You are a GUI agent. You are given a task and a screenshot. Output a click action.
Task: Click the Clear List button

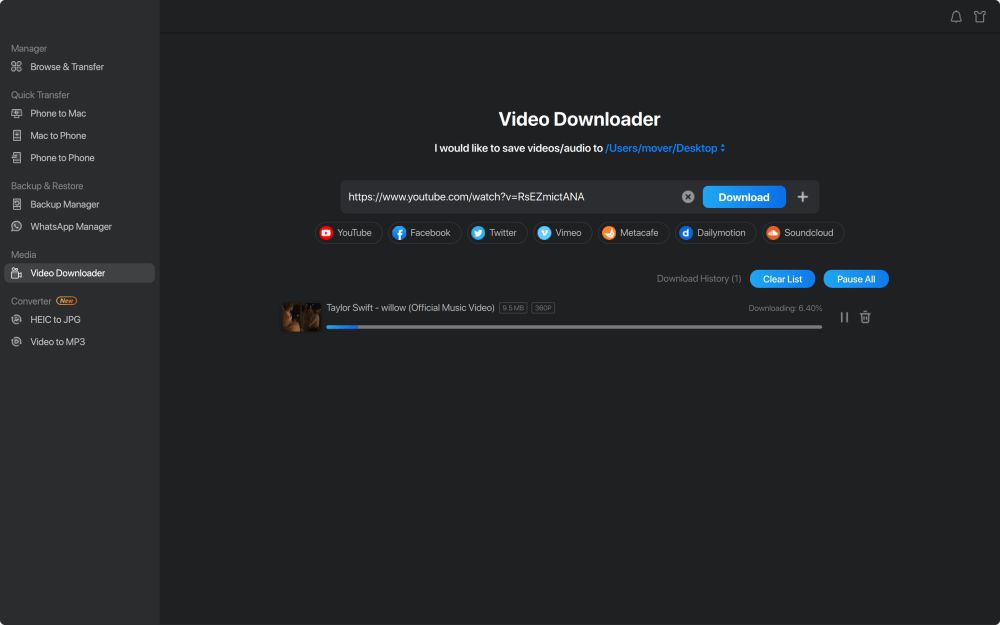point(782,279)
